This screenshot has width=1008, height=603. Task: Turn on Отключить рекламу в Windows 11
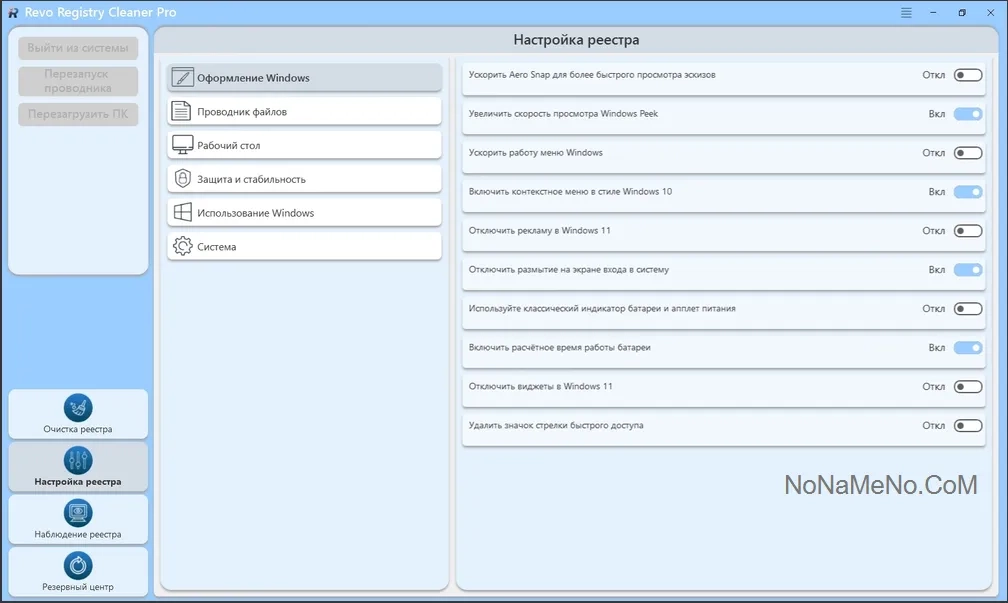click(x=967, y=231)
